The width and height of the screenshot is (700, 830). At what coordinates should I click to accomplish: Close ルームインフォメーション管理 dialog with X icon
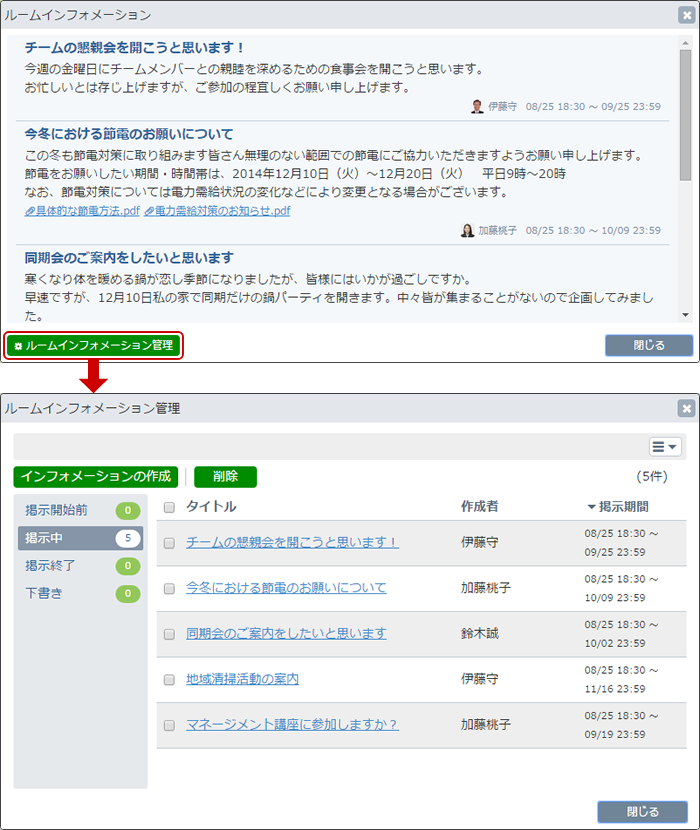(686, 408)
